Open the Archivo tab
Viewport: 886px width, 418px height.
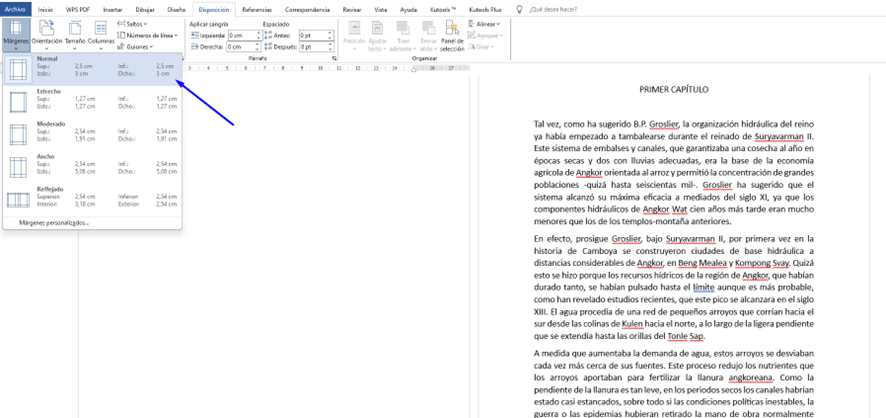point(16,9)
